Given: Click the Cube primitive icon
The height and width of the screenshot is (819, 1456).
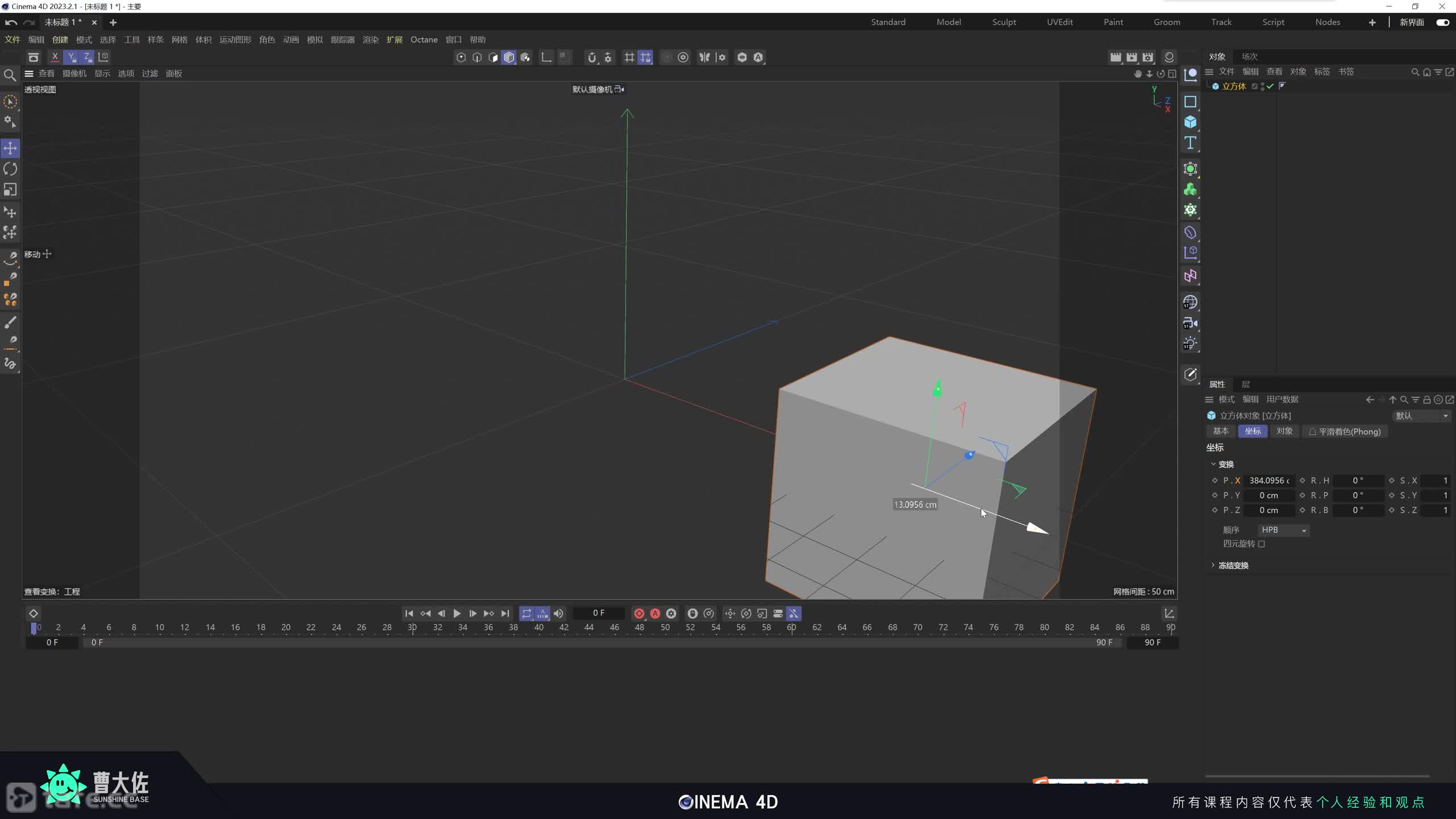Looking at the screenshot, I should [1190, 122].
